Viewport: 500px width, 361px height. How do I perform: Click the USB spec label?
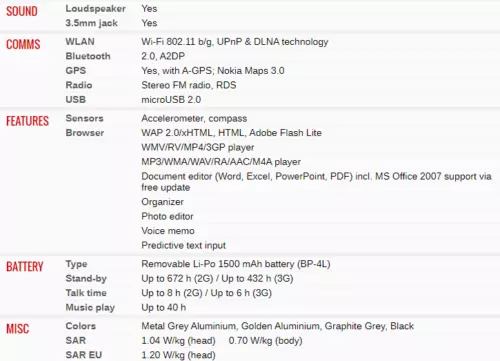(76, 100)
